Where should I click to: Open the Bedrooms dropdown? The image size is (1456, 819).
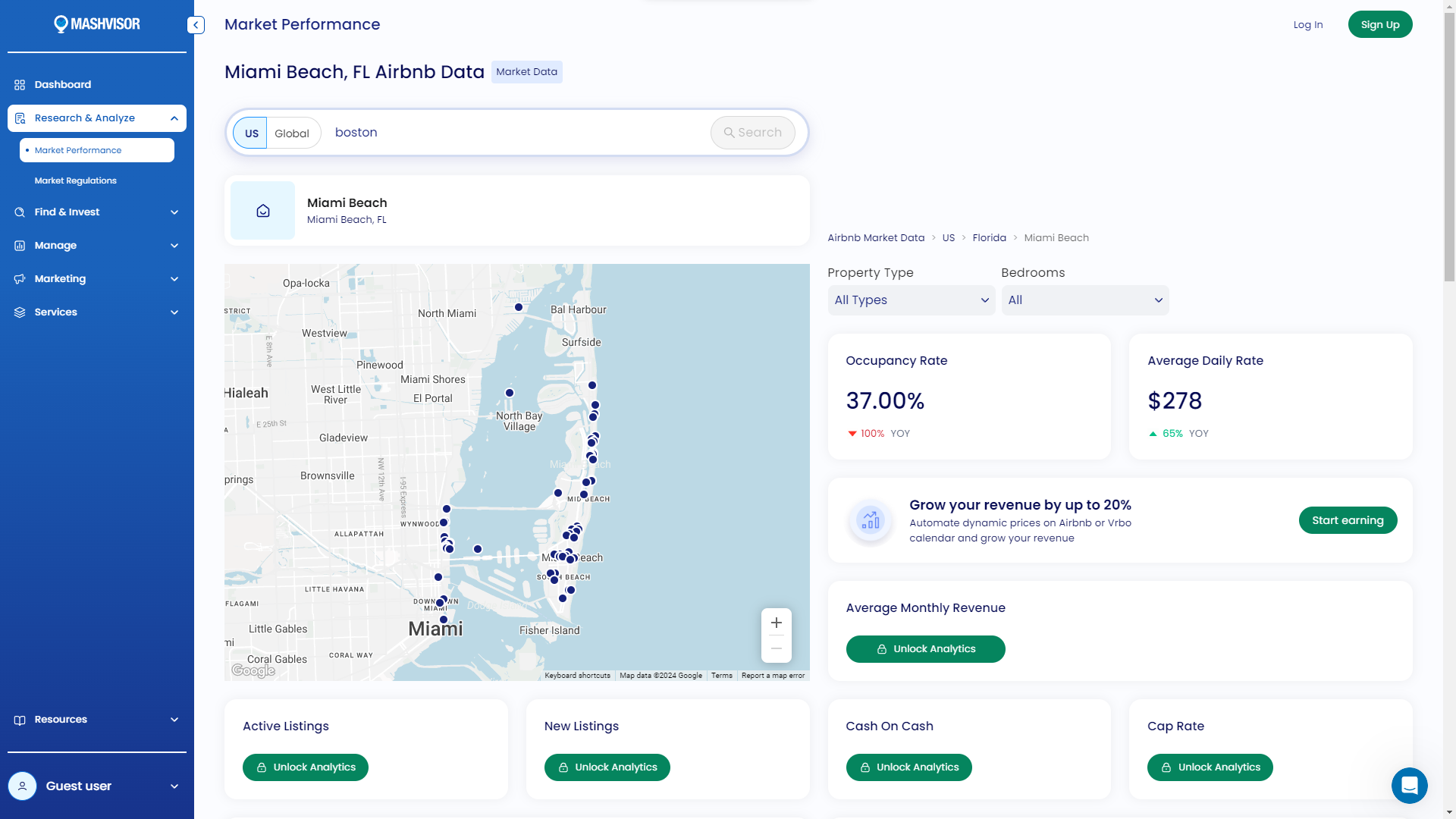pyautogui.click(x=1084, y=300)
